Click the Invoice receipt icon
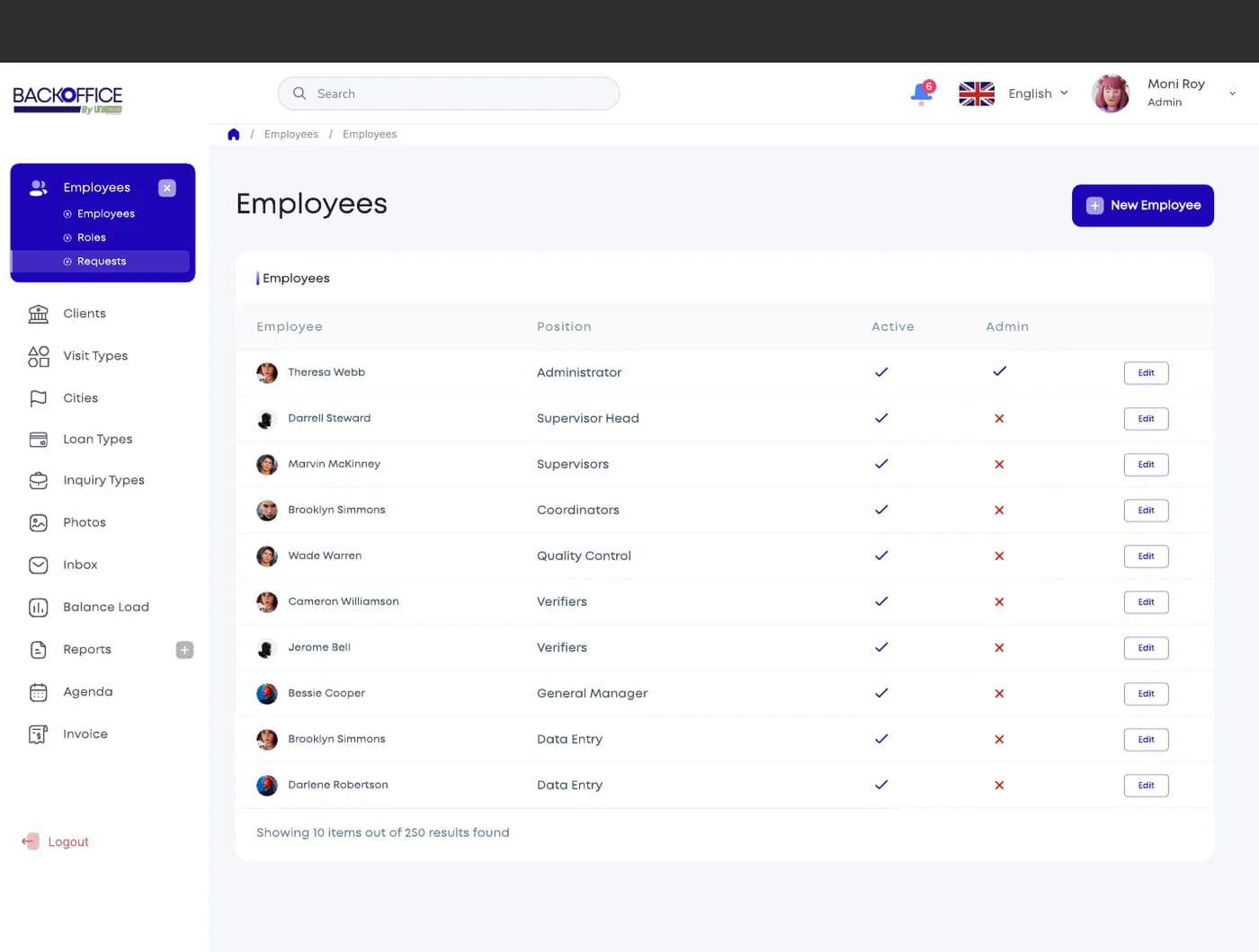Viewport: 1259px width, 952px height. [38, 734]
